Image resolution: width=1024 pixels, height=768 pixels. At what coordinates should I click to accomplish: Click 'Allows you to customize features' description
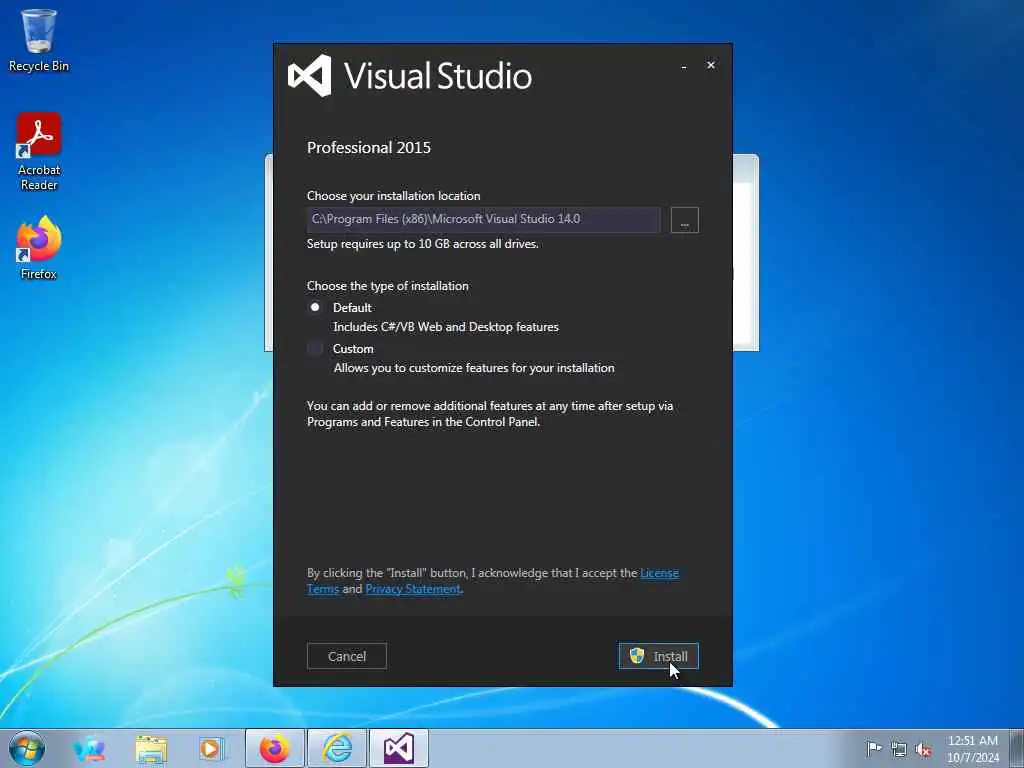tap(474, 368)
